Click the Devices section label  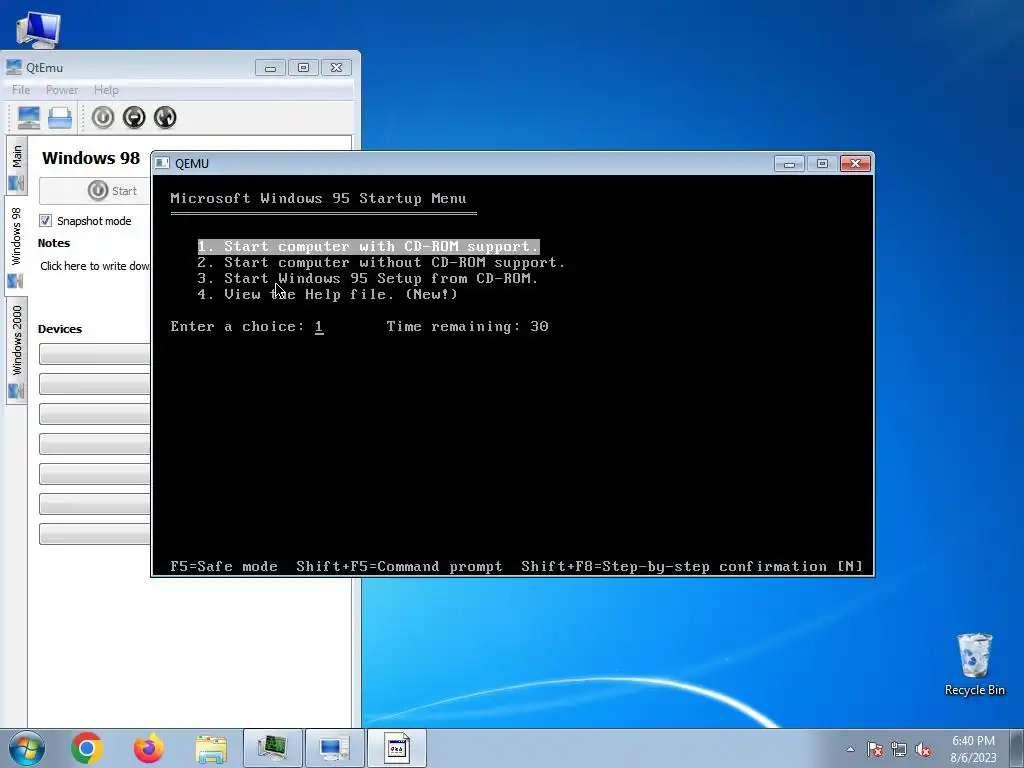tap(60, 329)
